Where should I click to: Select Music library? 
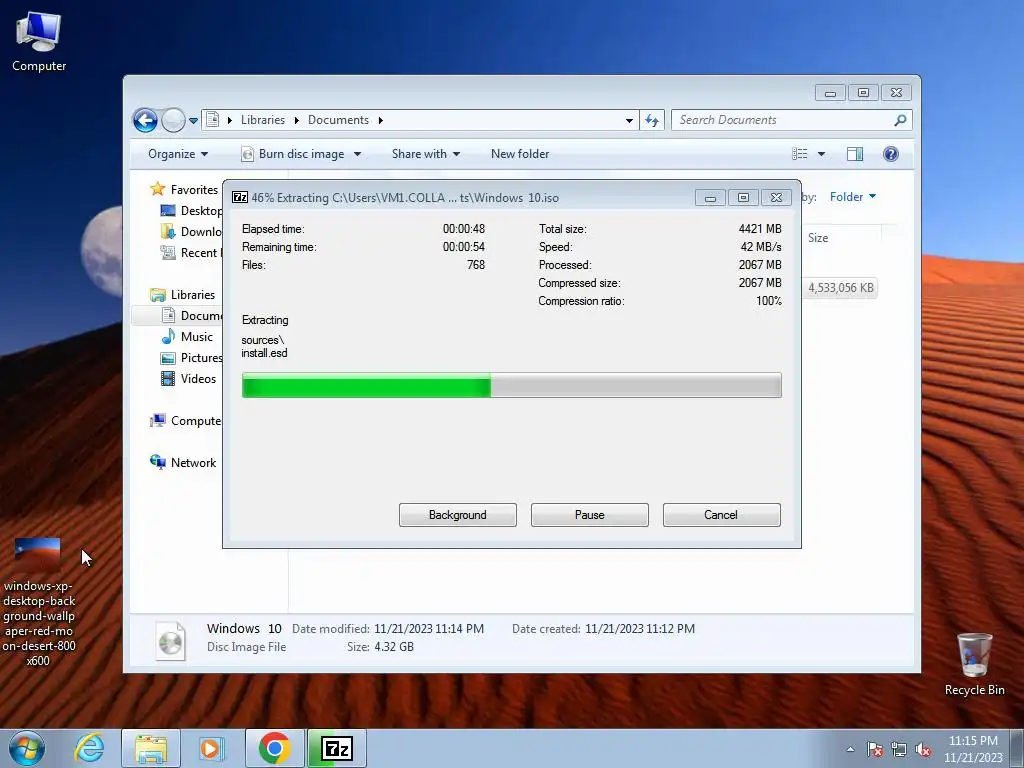(x=187, y=336)
